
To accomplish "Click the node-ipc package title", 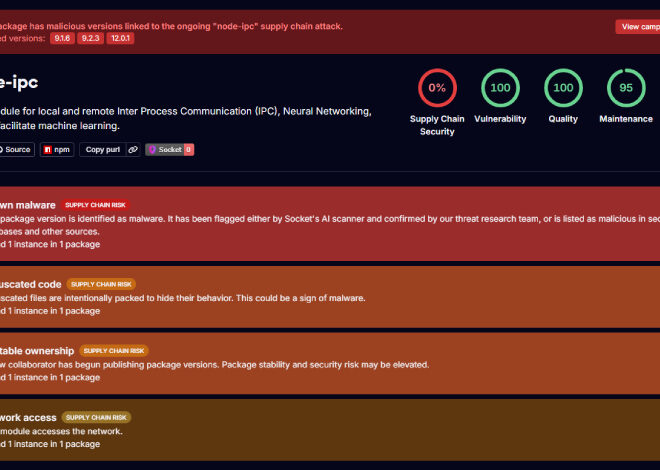I will click(19, 82).
